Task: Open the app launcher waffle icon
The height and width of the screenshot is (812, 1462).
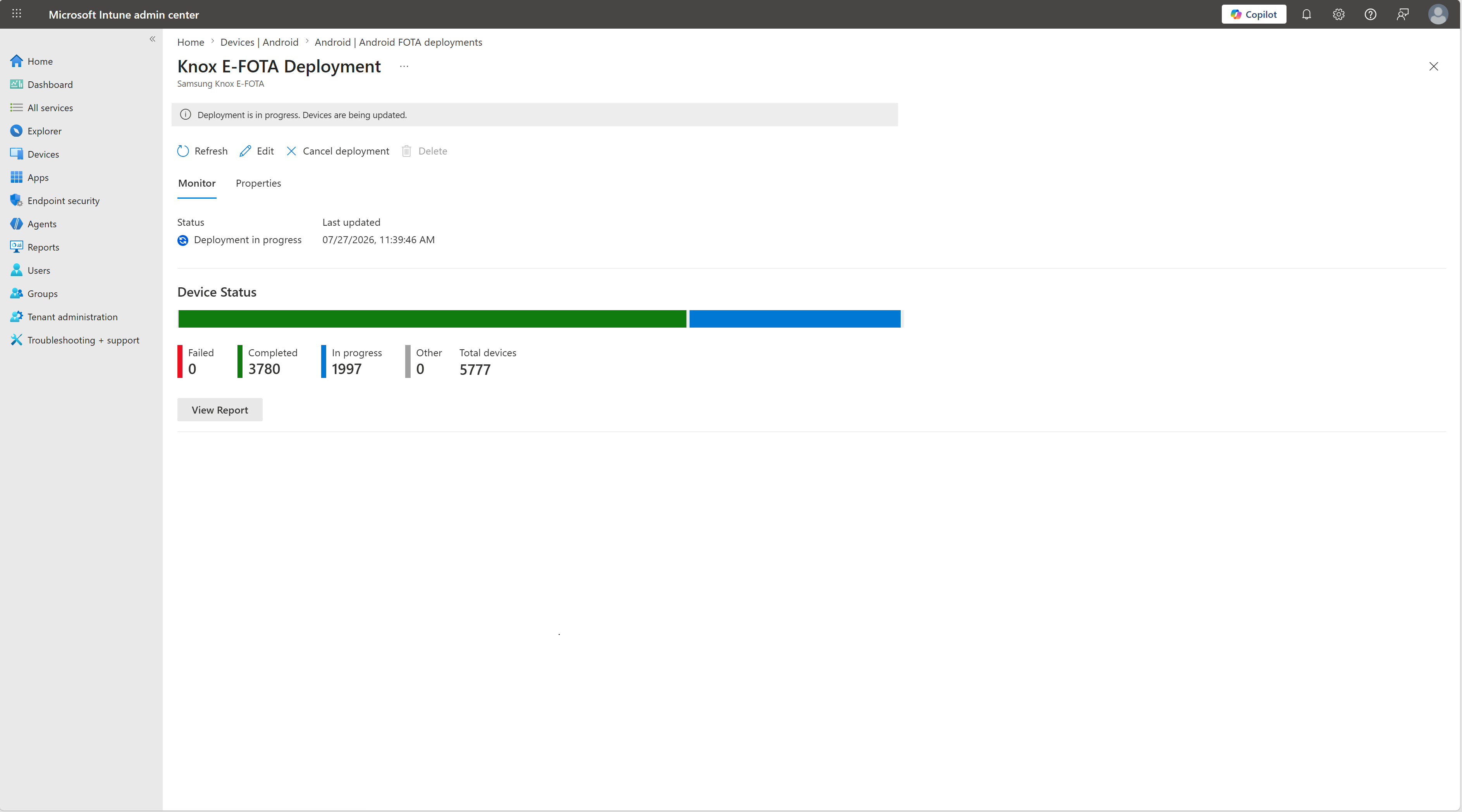Action: [x=16, y=14]
